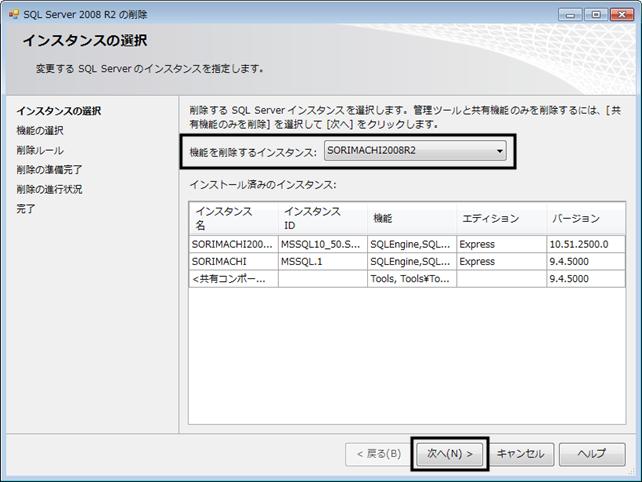Click the 9.4.5000 version in SORIMACHI row

586,261
